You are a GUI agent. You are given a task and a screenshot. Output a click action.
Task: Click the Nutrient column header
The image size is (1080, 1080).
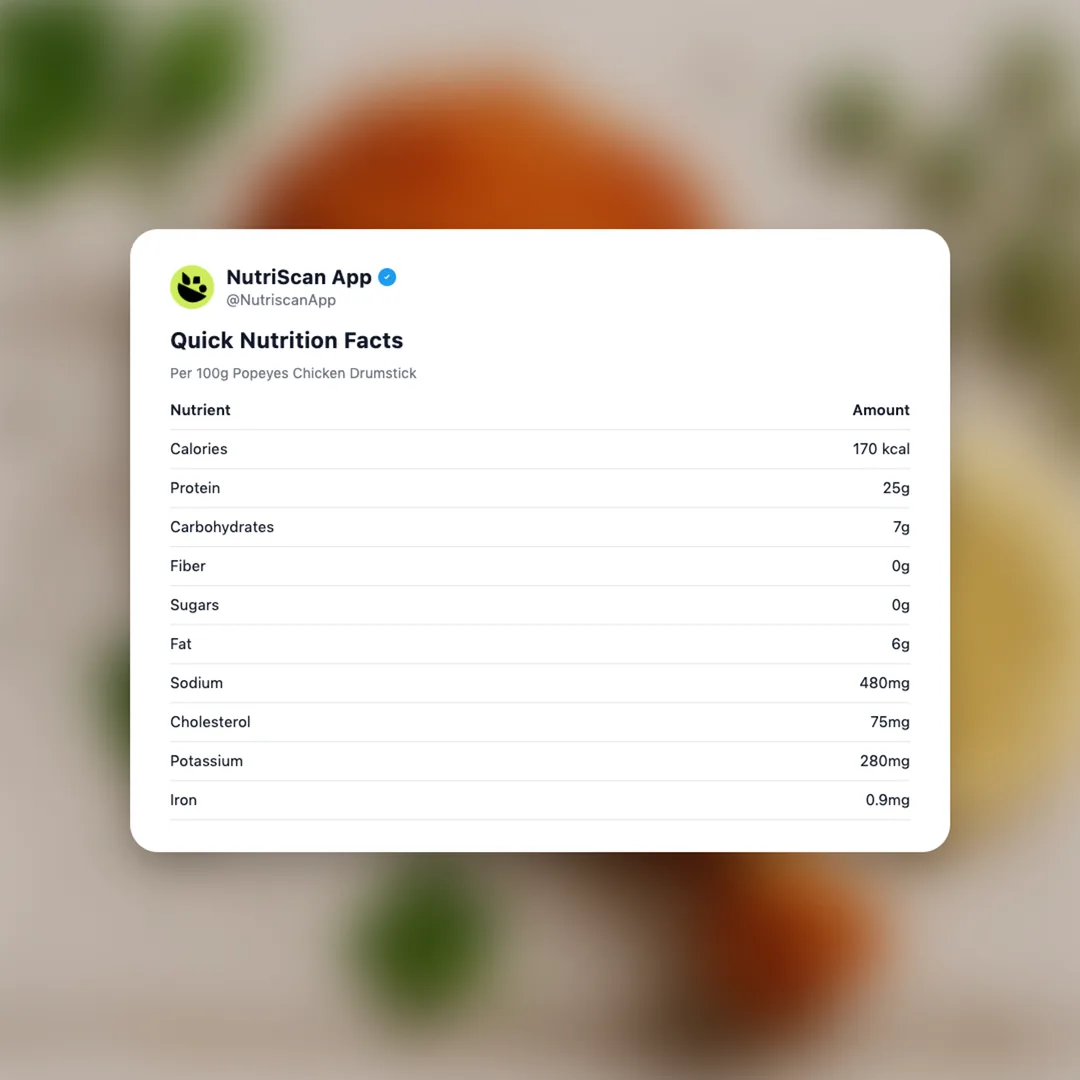(200, 410)
